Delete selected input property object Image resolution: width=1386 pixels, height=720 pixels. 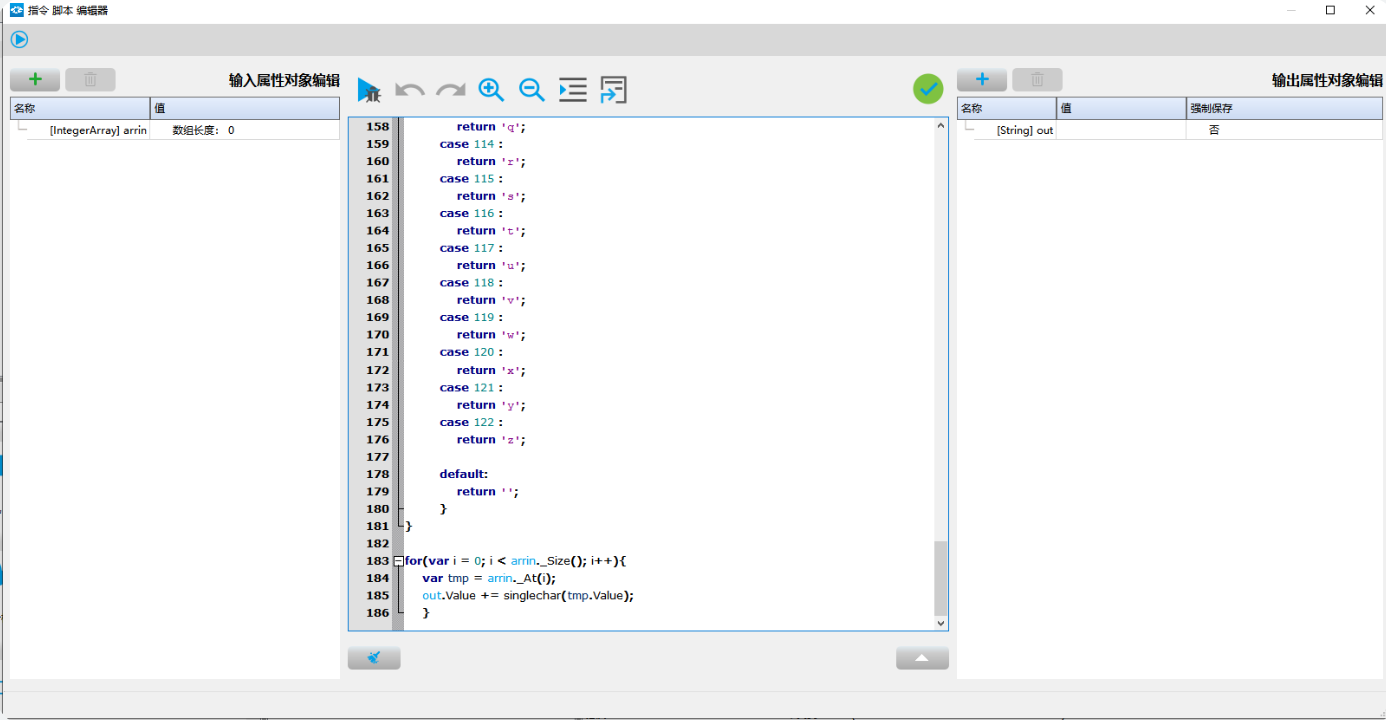point(90,80)
